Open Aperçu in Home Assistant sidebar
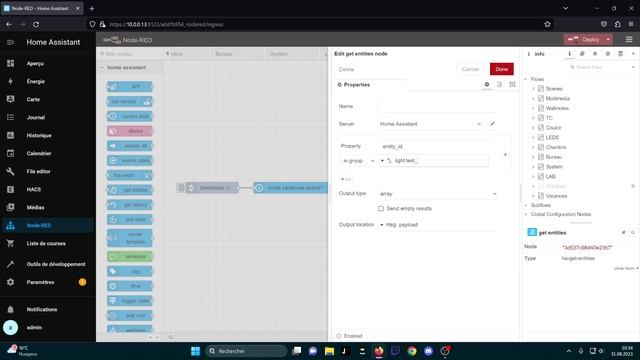 [48, 64]
